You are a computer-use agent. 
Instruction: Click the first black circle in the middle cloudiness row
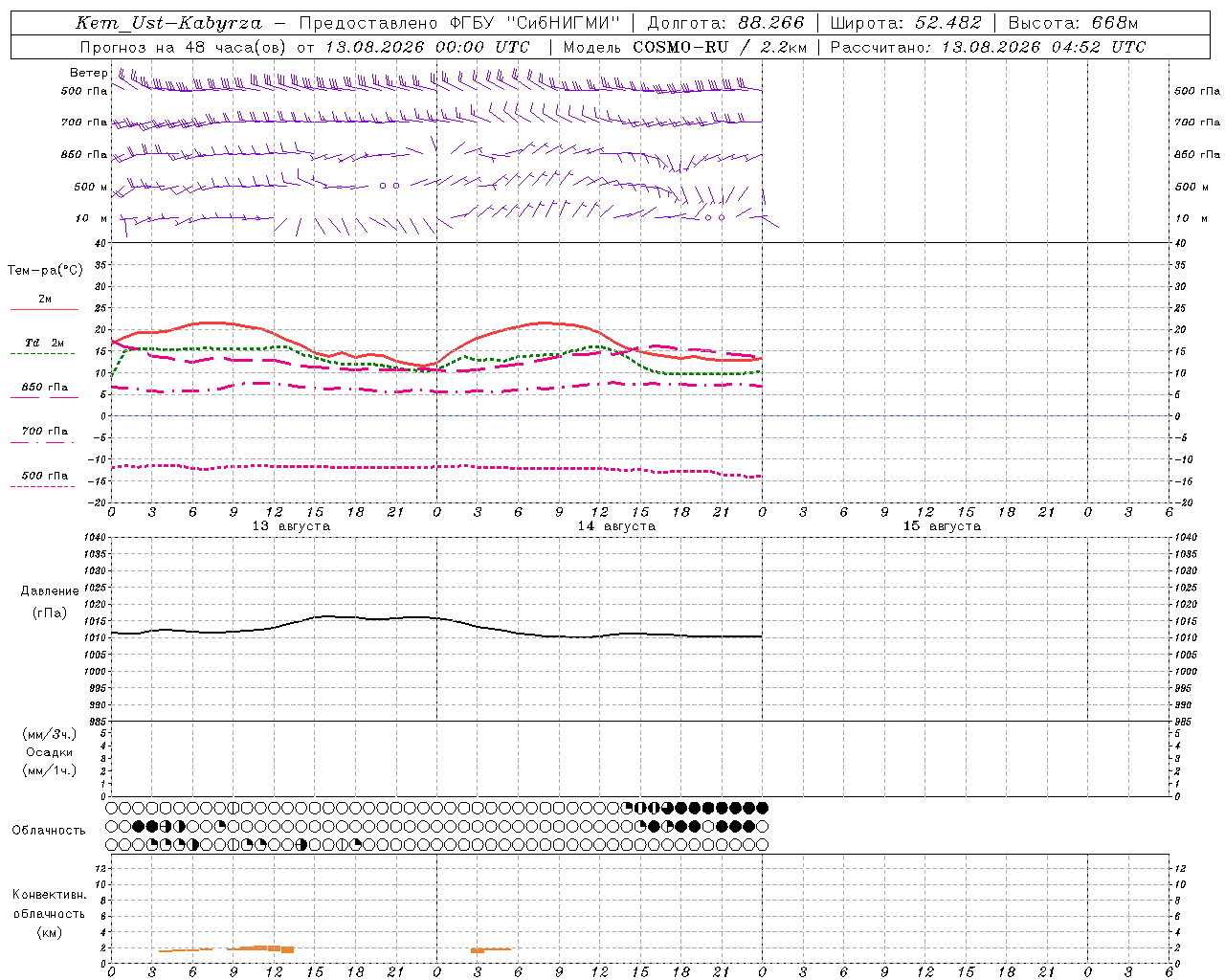pyautogui.click(x=138, y=826)
